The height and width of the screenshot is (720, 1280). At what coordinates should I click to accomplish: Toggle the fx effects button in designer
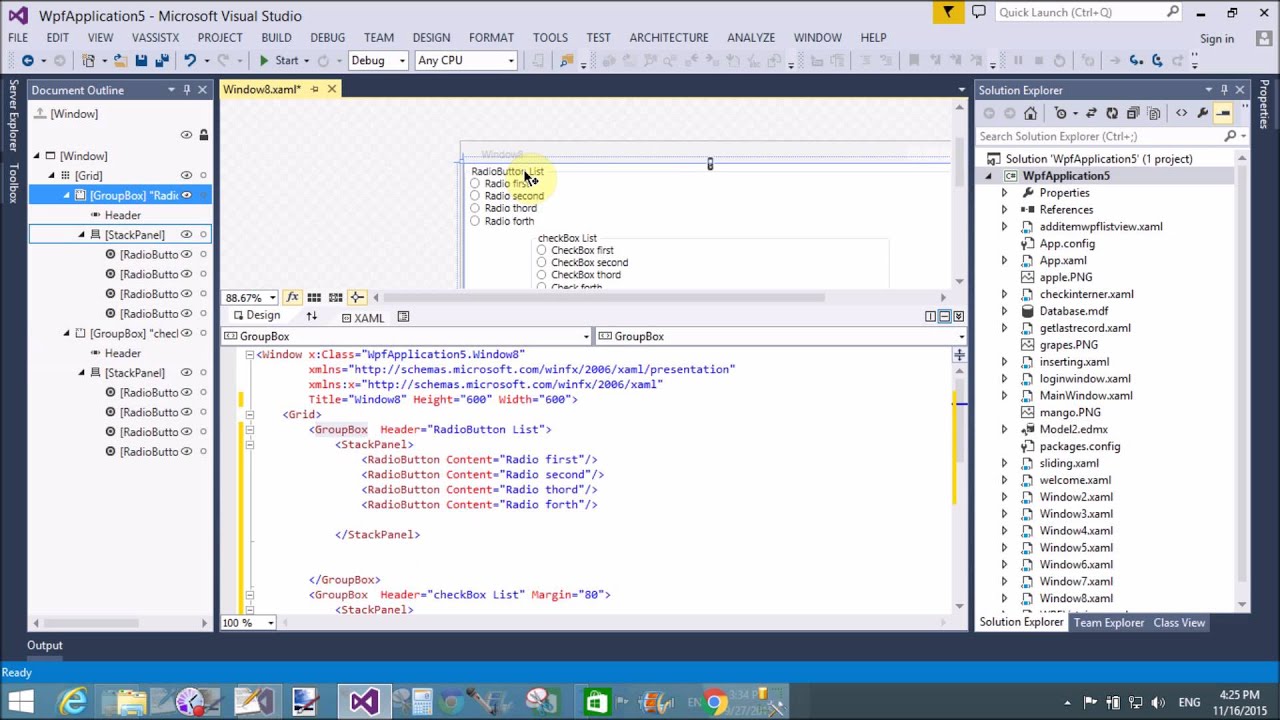tap(292, 297)
